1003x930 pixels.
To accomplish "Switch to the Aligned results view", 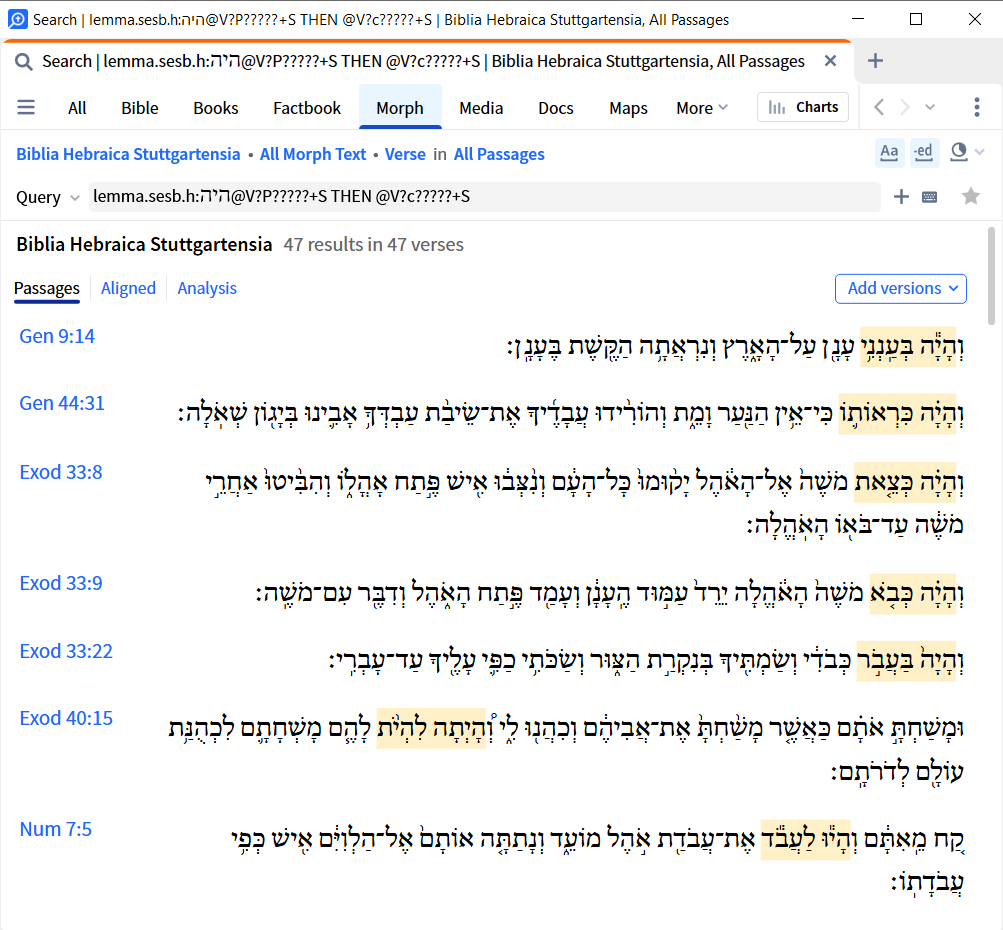I will tap(128, 288).
